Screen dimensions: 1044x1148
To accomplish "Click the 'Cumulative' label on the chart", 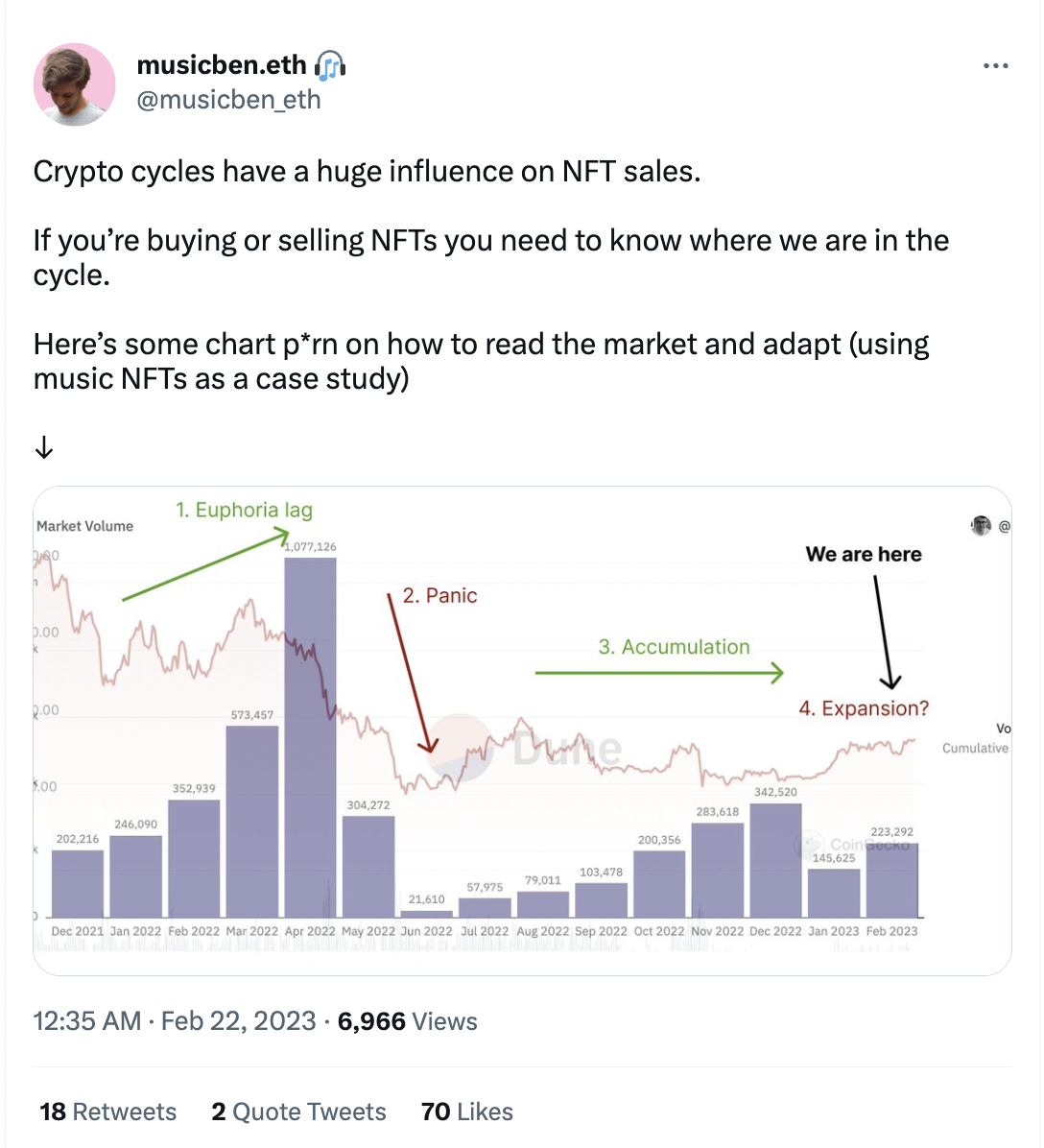I will pyautogui.click(x=975, y=749).
